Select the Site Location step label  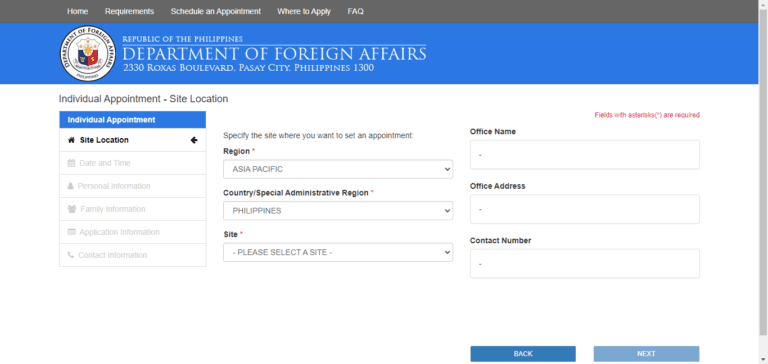[104, 140]
